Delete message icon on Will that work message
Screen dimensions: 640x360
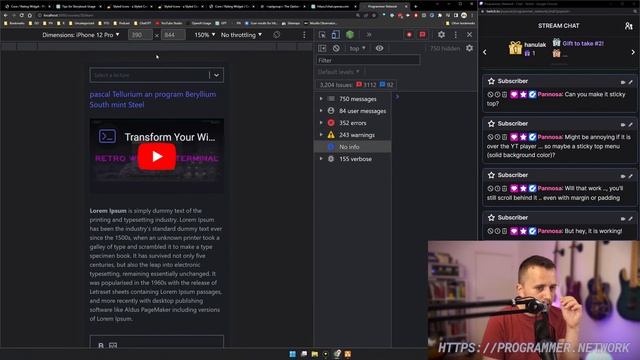click(x=504, y=189)
